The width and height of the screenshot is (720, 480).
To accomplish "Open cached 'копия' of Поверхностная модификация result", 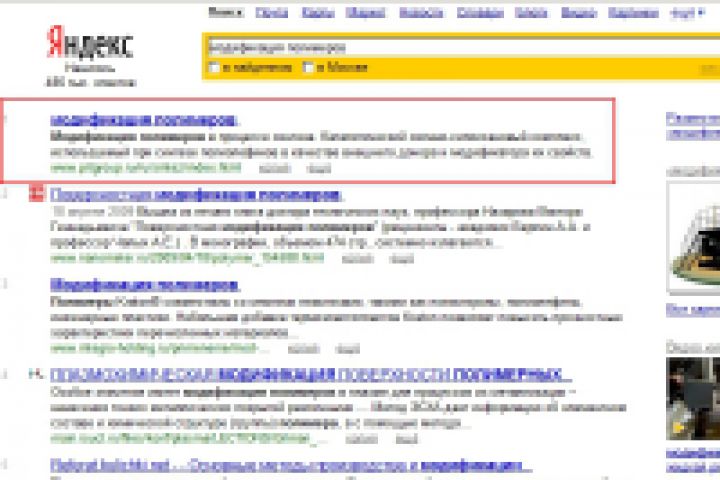I will click(358, 259).
